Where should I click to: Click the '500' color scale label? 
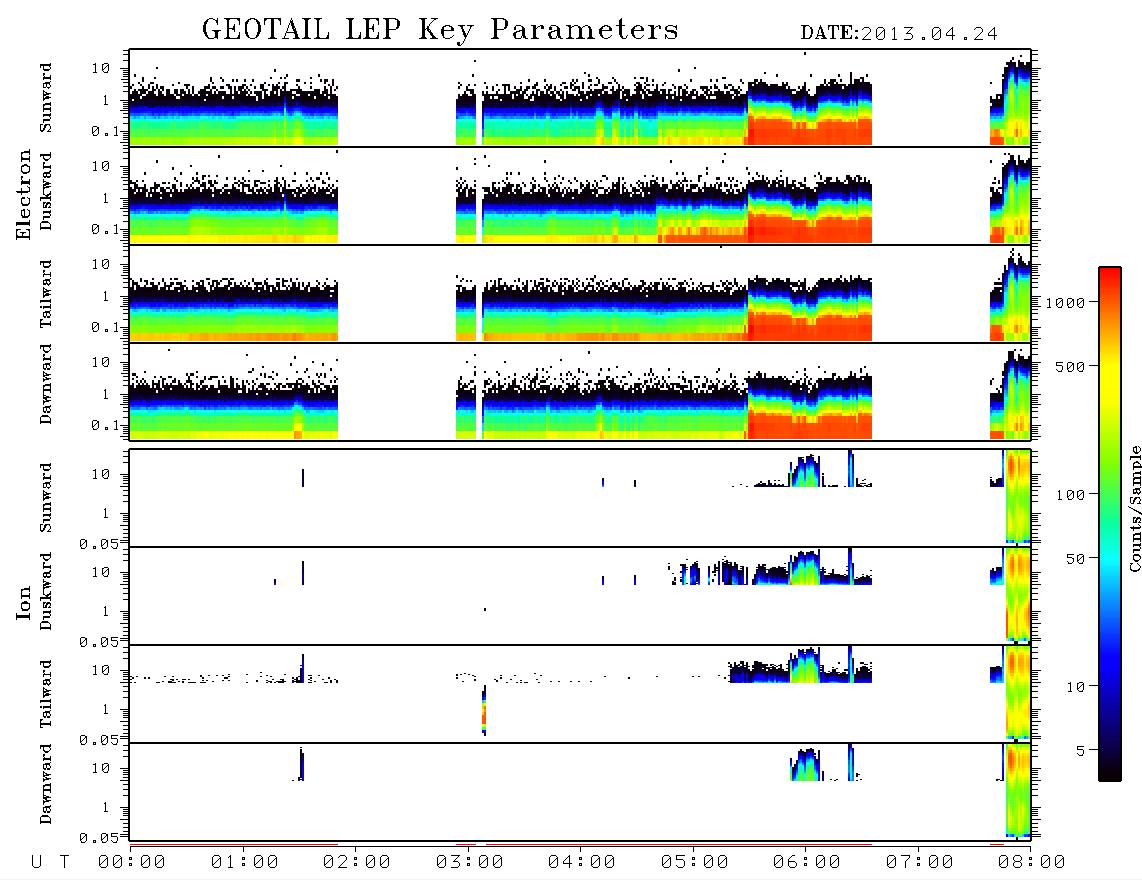[1070, 366]
